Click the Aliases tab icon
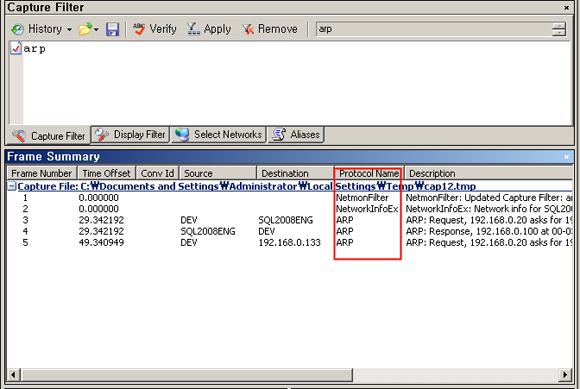 279,135
